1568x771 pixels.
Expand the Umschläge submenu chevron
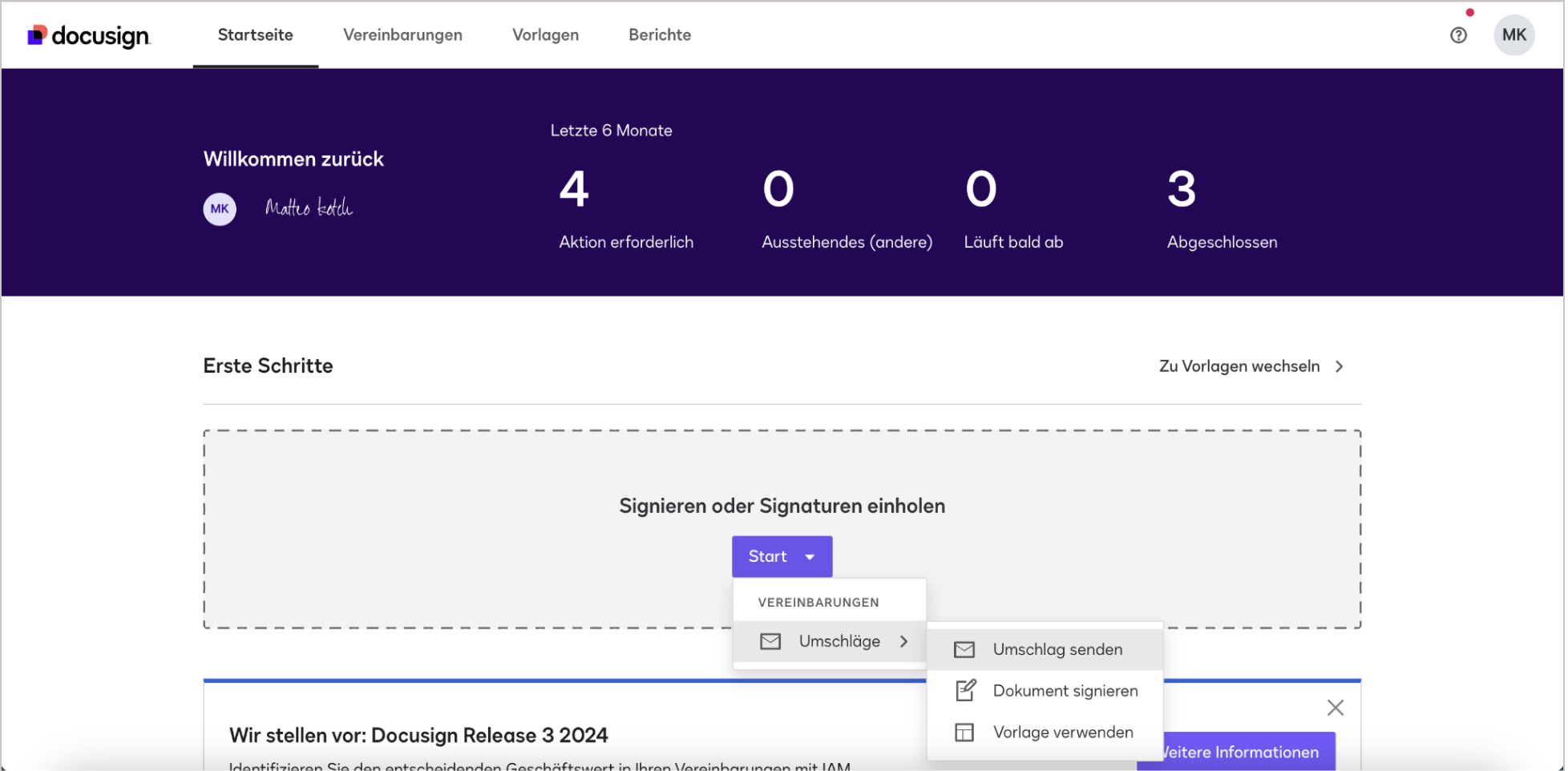(903, 641)
